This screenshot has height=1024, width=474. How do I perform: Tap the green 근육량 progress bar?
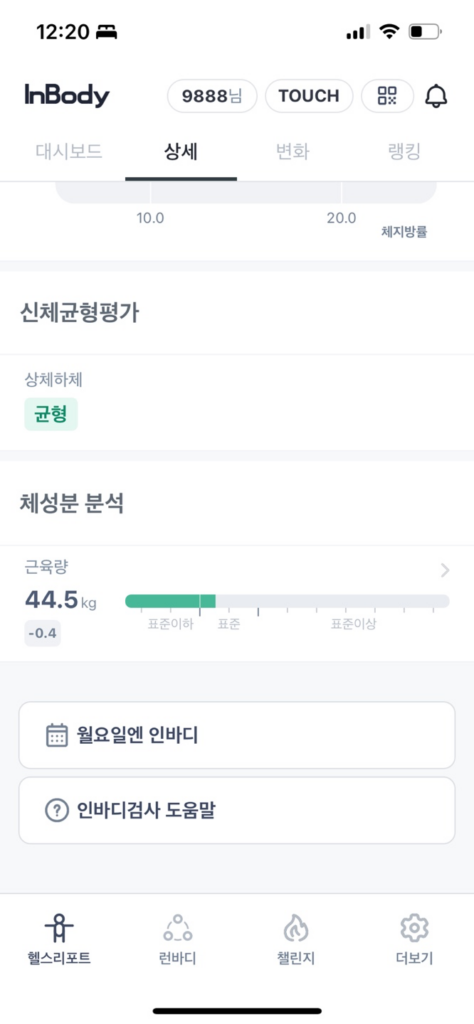click(170, 601)
